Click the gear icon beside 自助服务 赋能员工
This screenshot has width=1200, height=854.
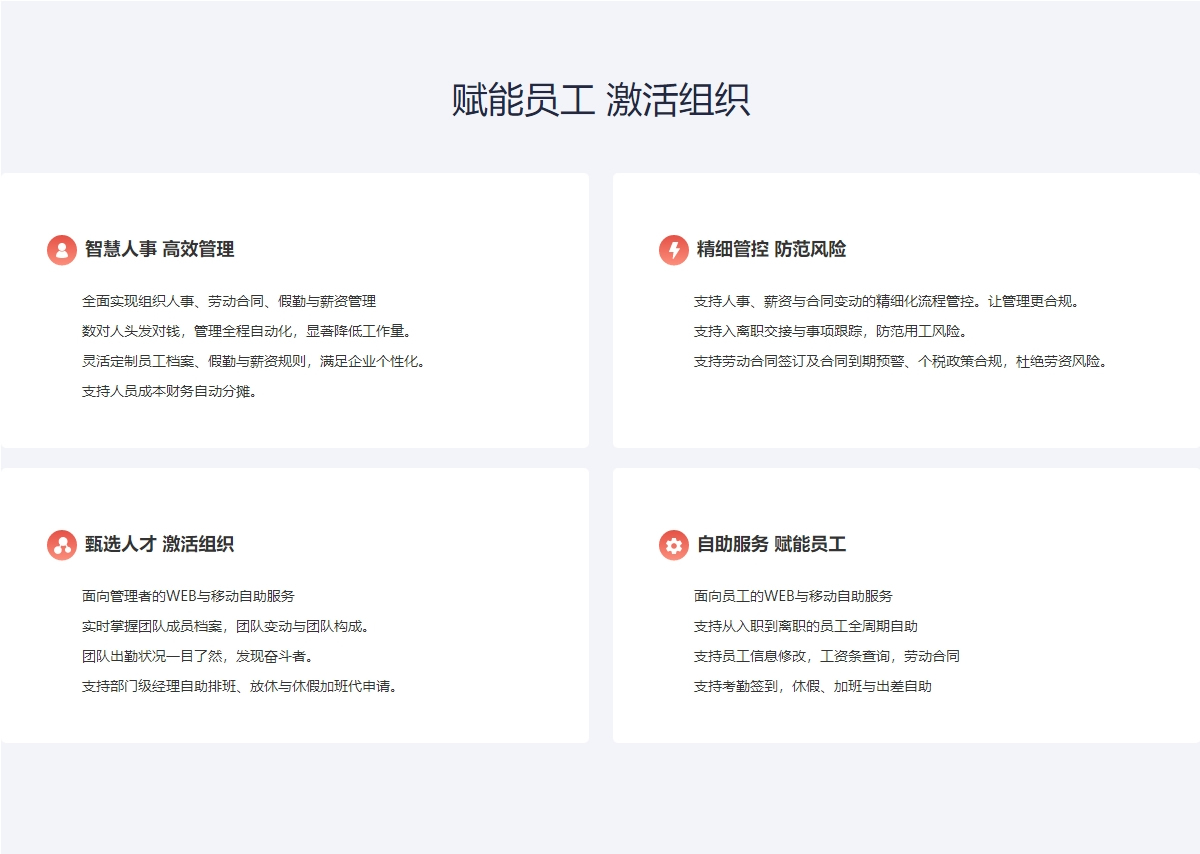[x=674, y=545]
